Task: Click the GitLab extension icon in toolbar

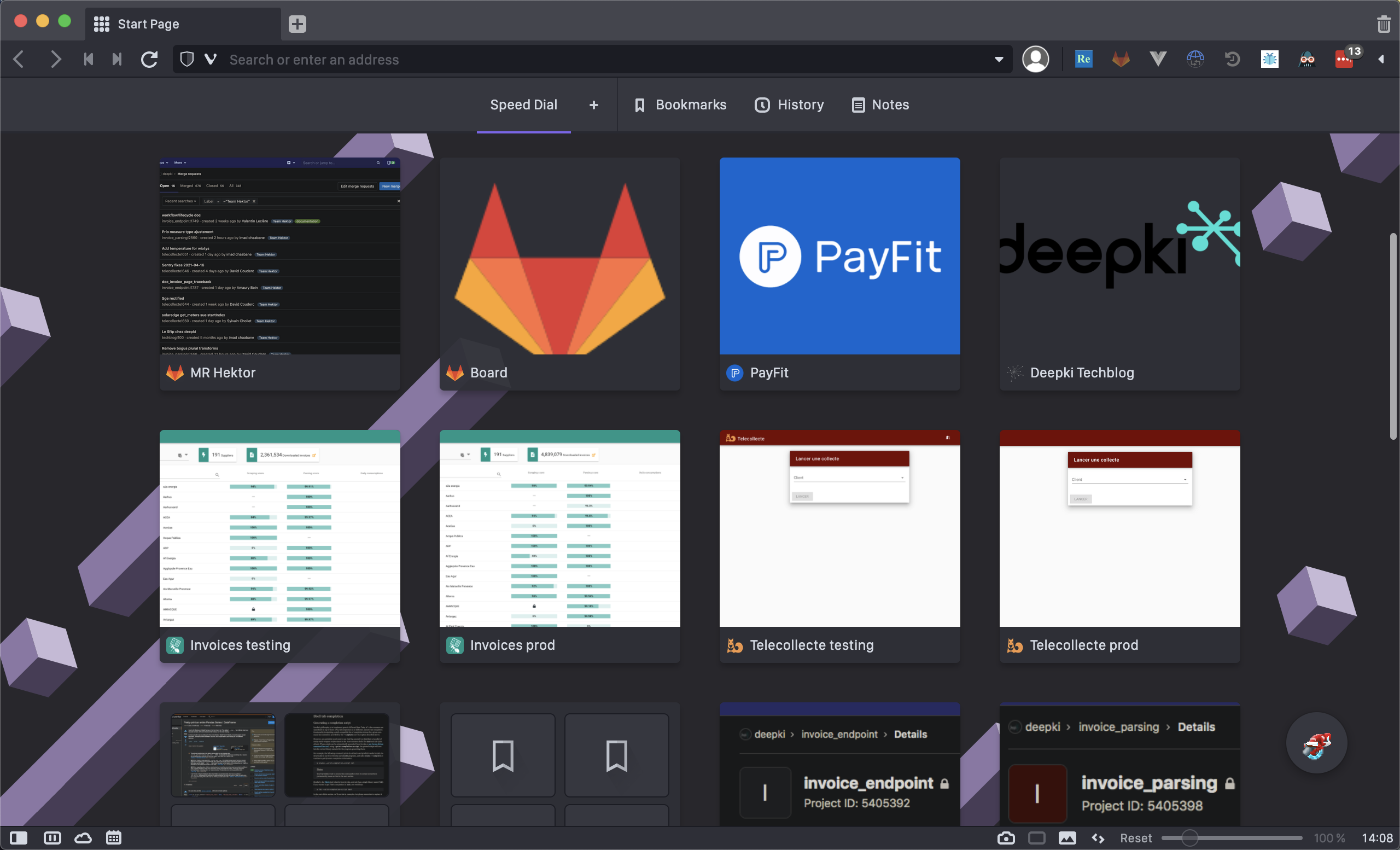Action: [1121, 59]
